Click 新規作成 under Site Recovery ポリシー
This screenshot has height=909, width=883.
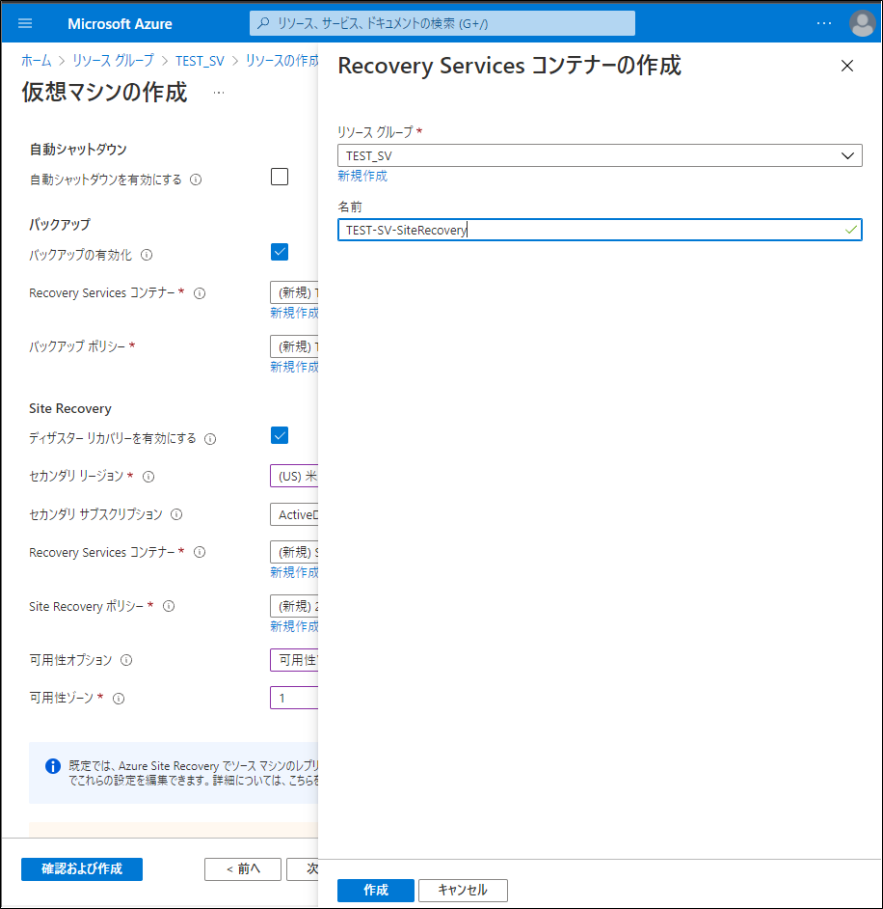[x=294, y=627]
